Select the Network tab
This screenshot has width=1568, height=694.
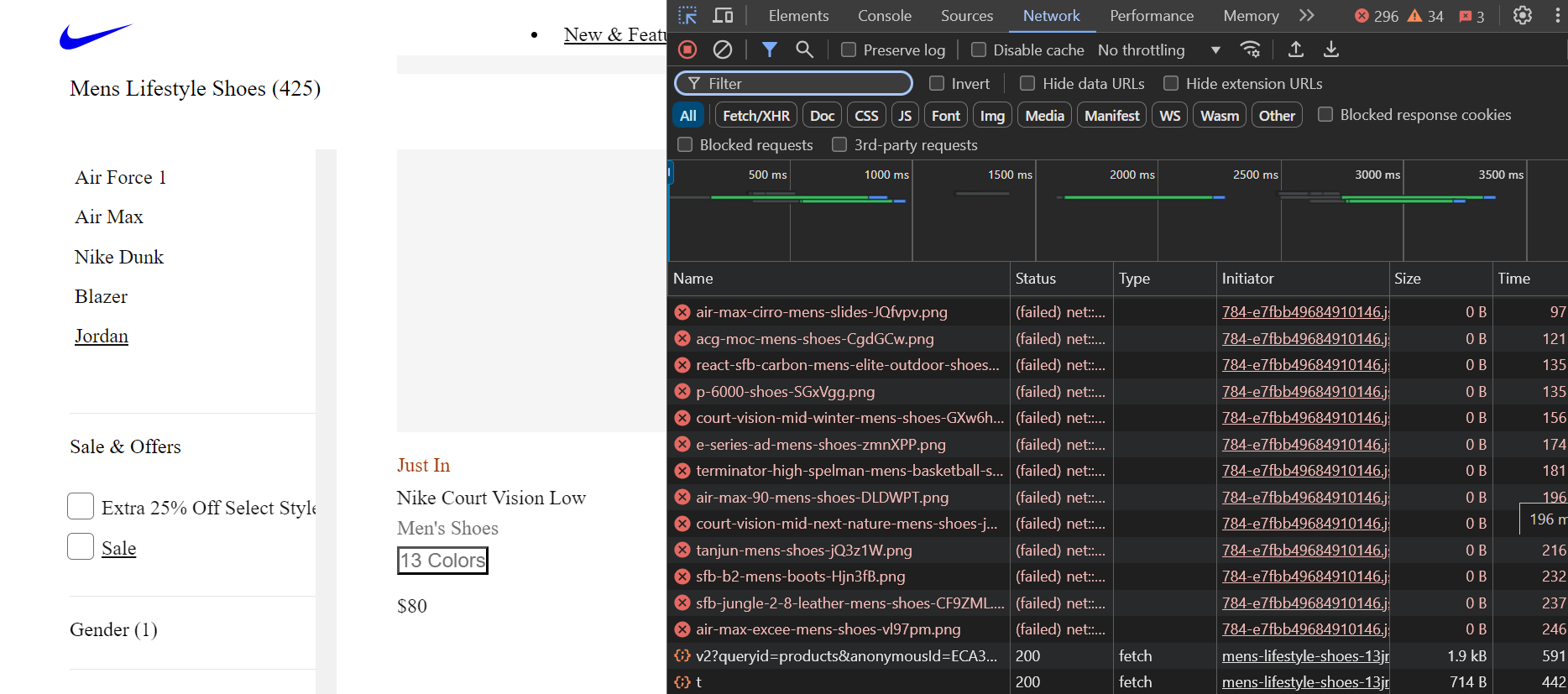tap(1051, 16)
